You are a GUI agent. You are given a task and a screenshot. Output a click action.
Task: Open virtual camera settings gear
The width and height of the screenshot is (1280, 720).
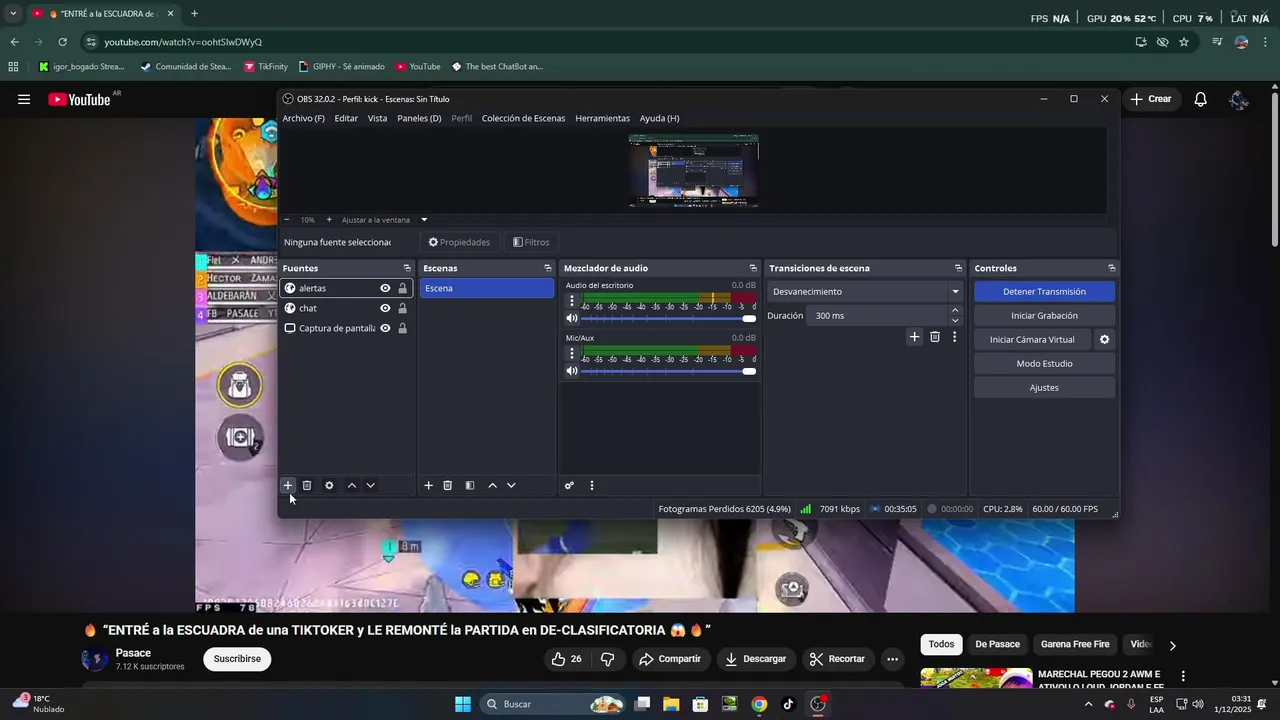(x=1104, y=339)
